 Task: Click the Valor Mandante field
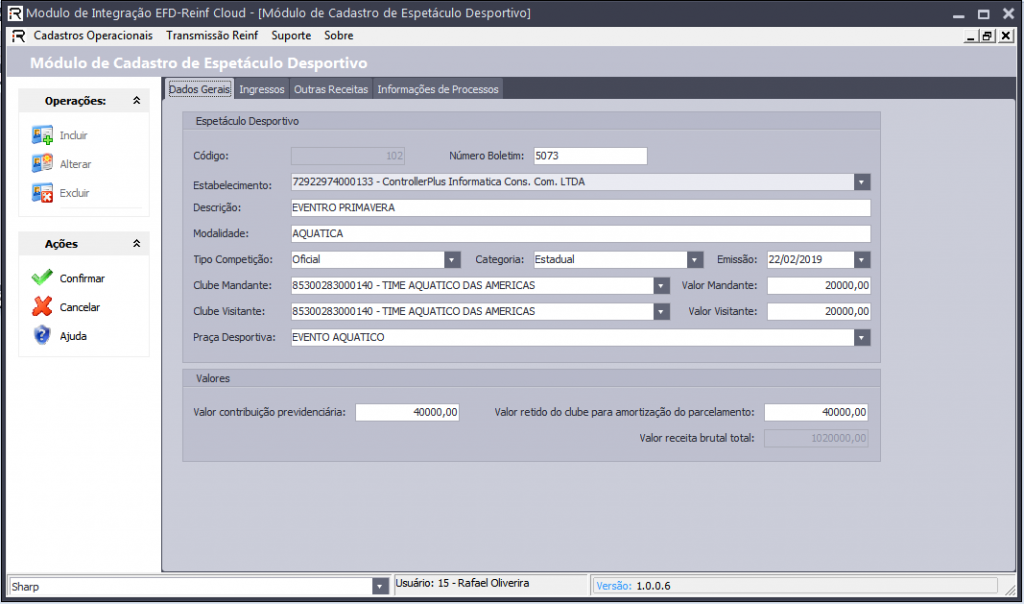[x=819, y=285]
